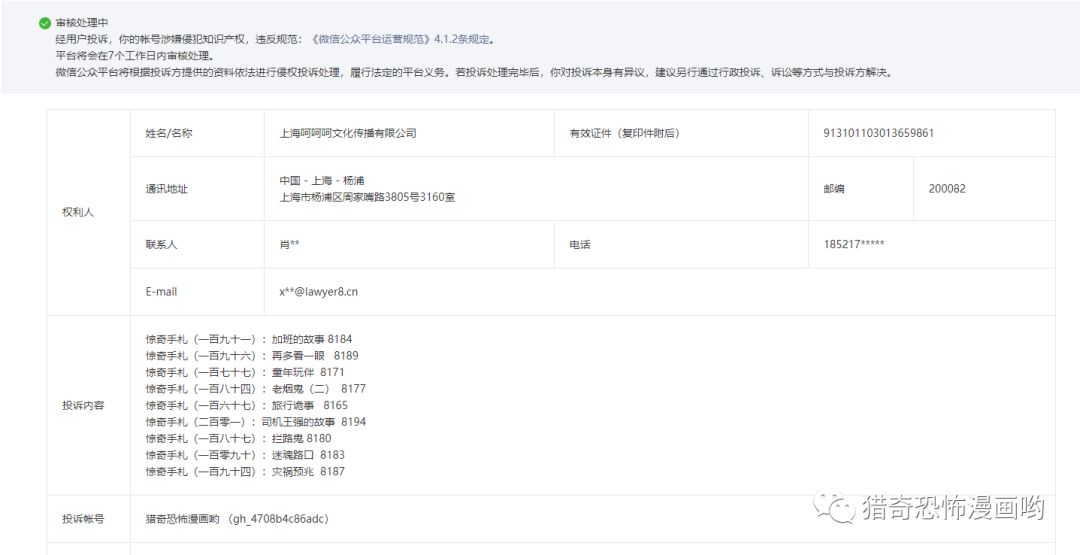This screenshot has height=555, width=1080.
Task: Select the phone number 185217*****
Action: pyautogui.click(x=854, y=244)
